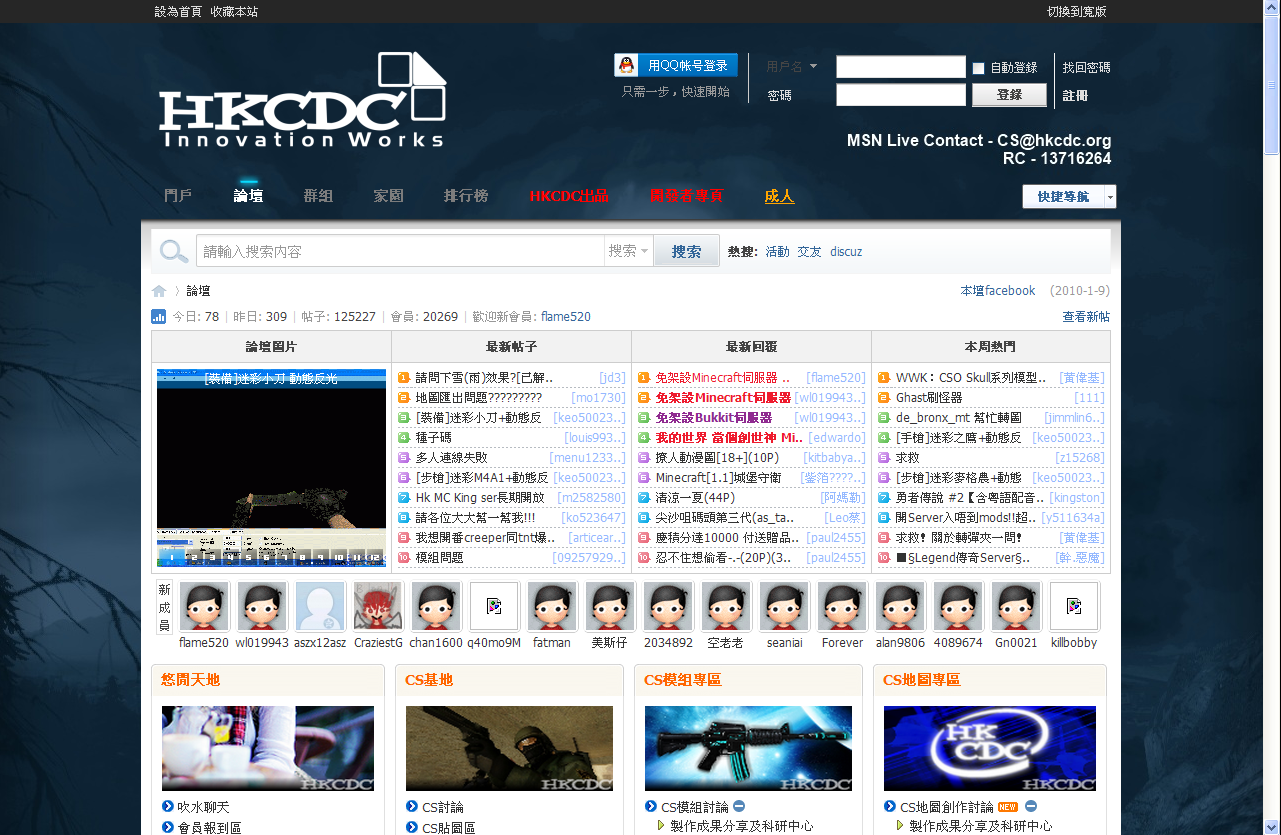
Task: Open the red HKCDC出品 nav item
Action: pyautogui.click(x=569, y=196)
